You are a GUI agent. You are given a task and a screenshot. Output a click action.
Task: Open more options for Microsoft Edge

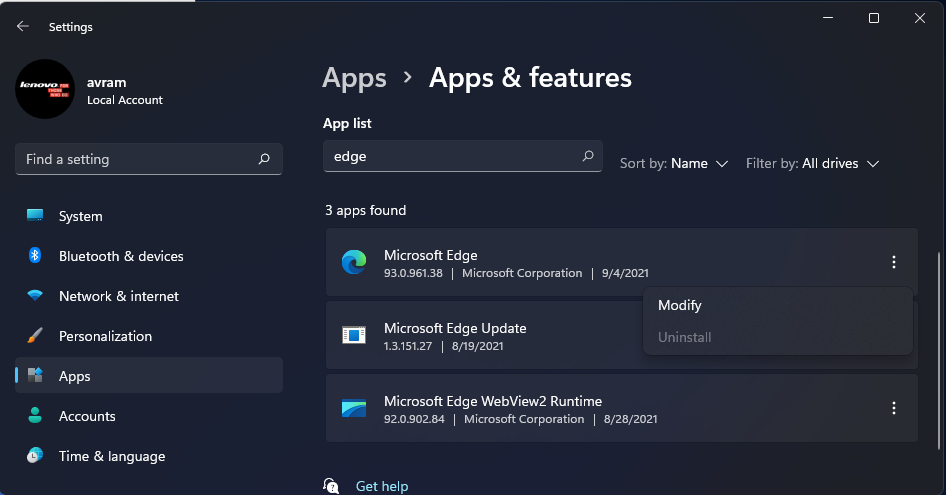tap(893, 263)
